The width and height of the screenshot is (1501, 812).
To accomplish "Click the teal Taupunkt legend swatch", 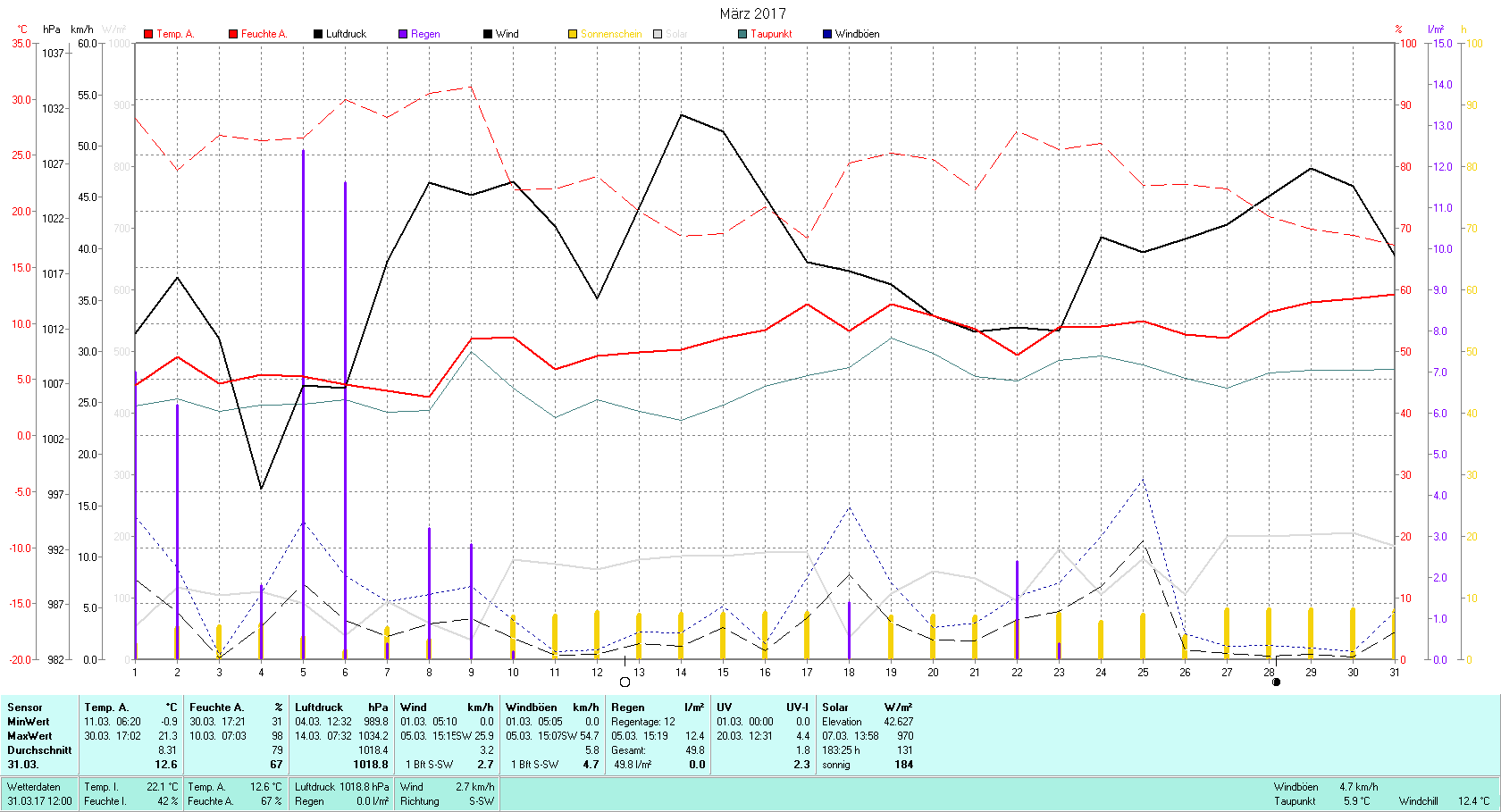I will pyautogui.click(x=742, y=34).
